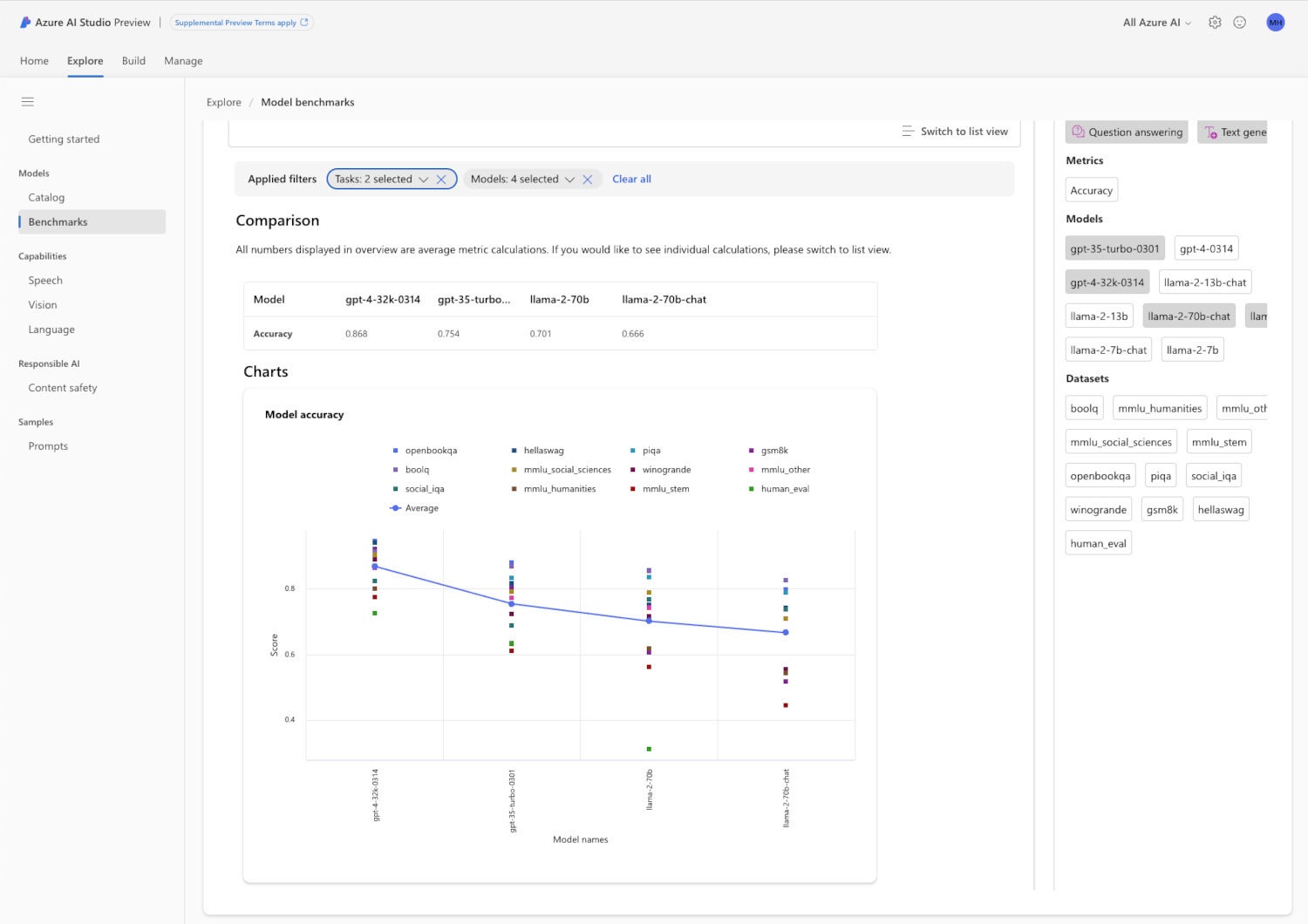Toggle openbookqa legend series marker

point(395,451)
